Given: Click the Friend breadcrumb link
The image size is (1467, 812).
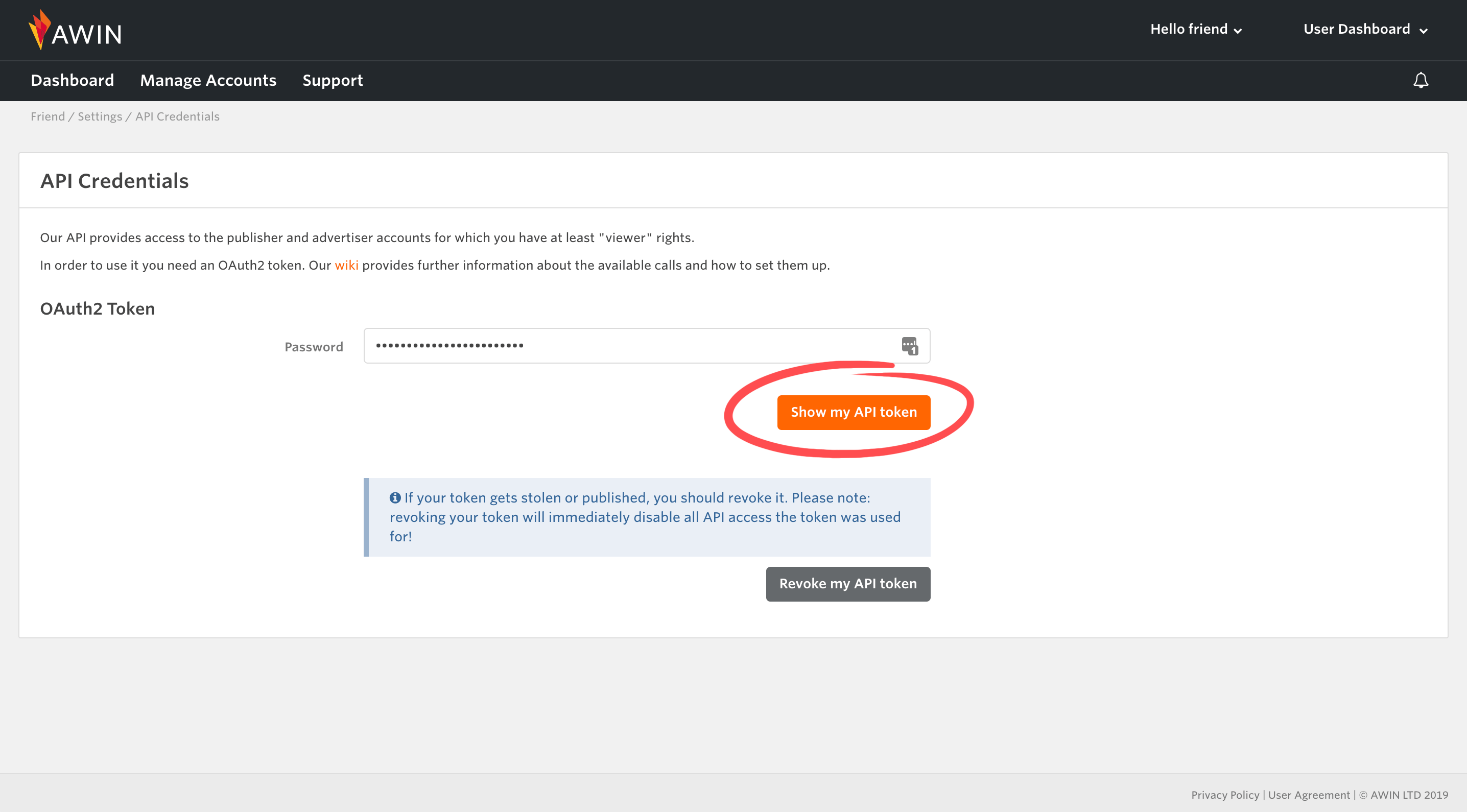Looking at the screenshot, I should pos(48,116).
